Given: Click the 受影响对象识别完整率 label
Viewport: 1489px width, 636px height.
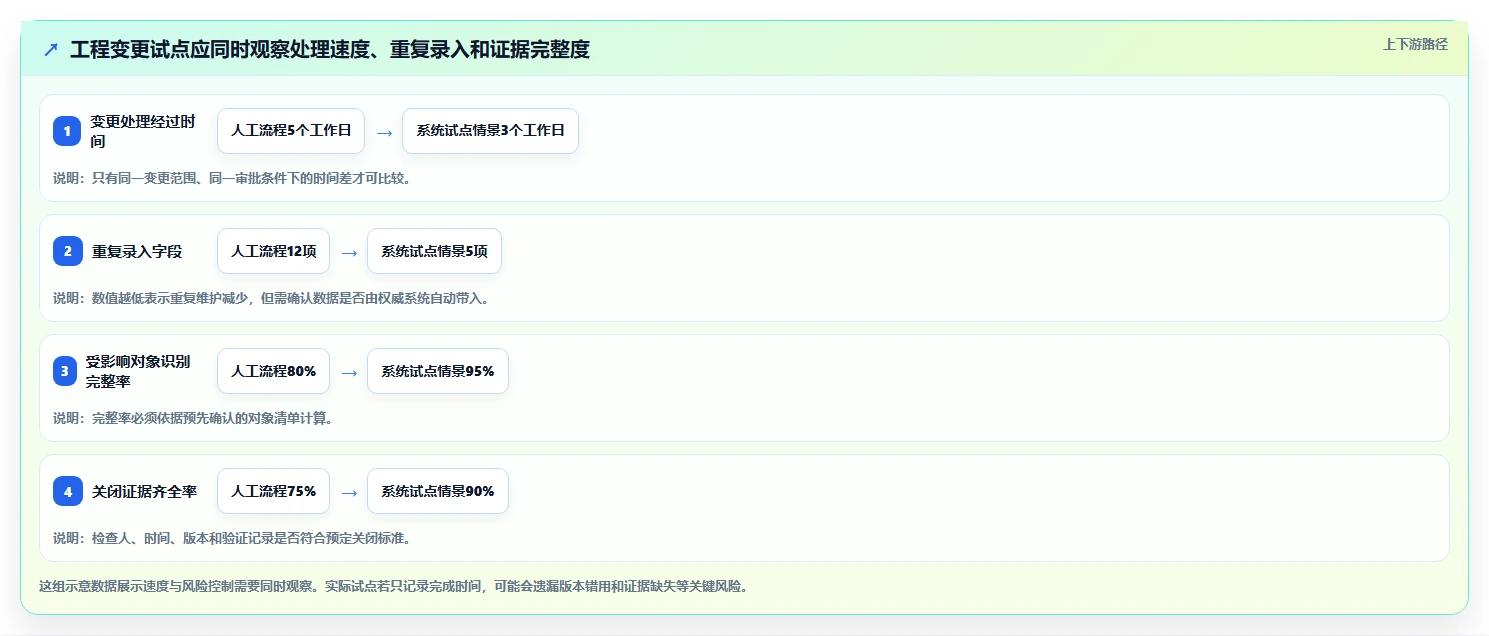Looking at the screenshot, I should click(137, 371).
